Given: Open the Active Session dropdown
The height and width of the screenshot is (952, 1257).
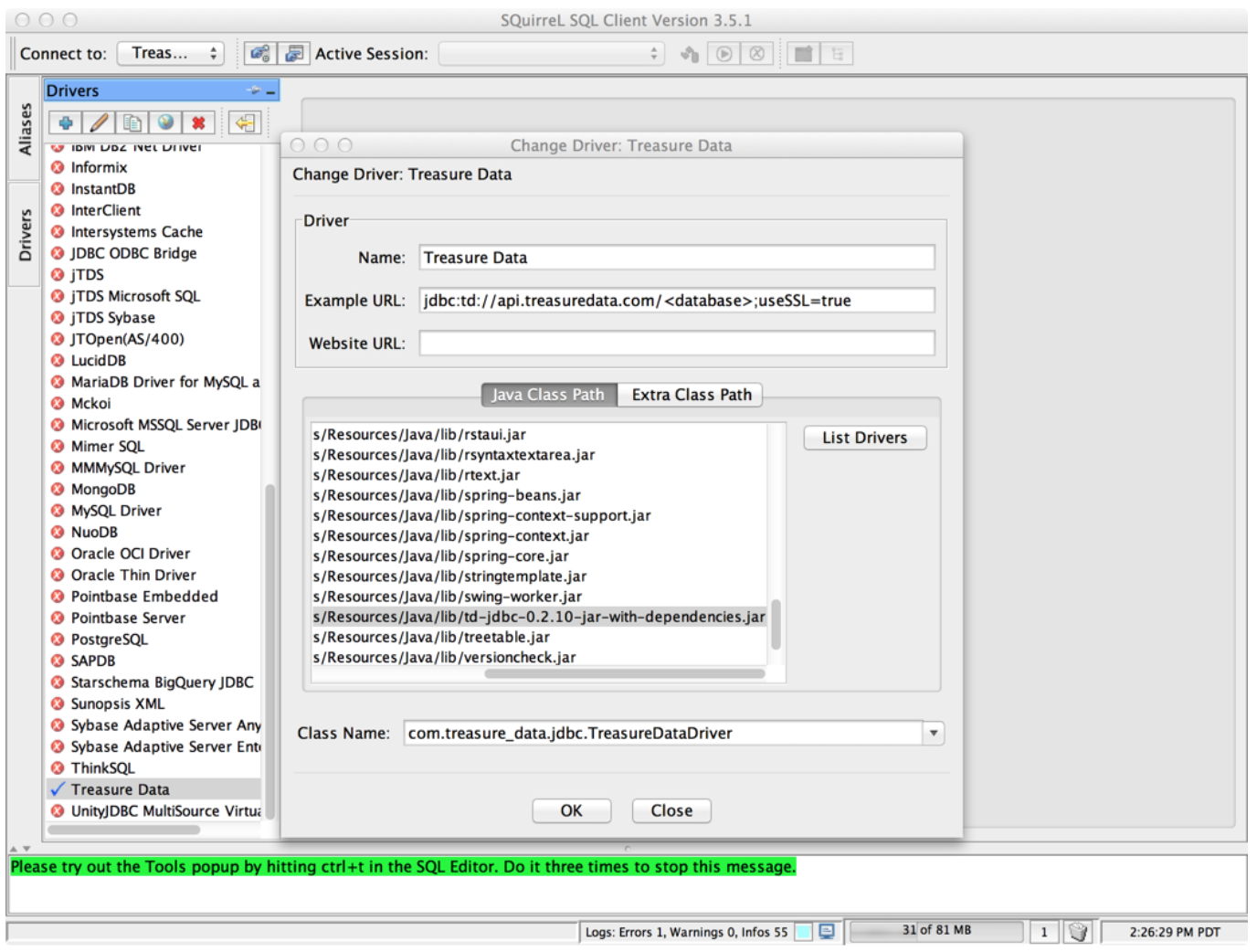Looking at the screenshot, I should pyautogui.click(x=551, y=55).
